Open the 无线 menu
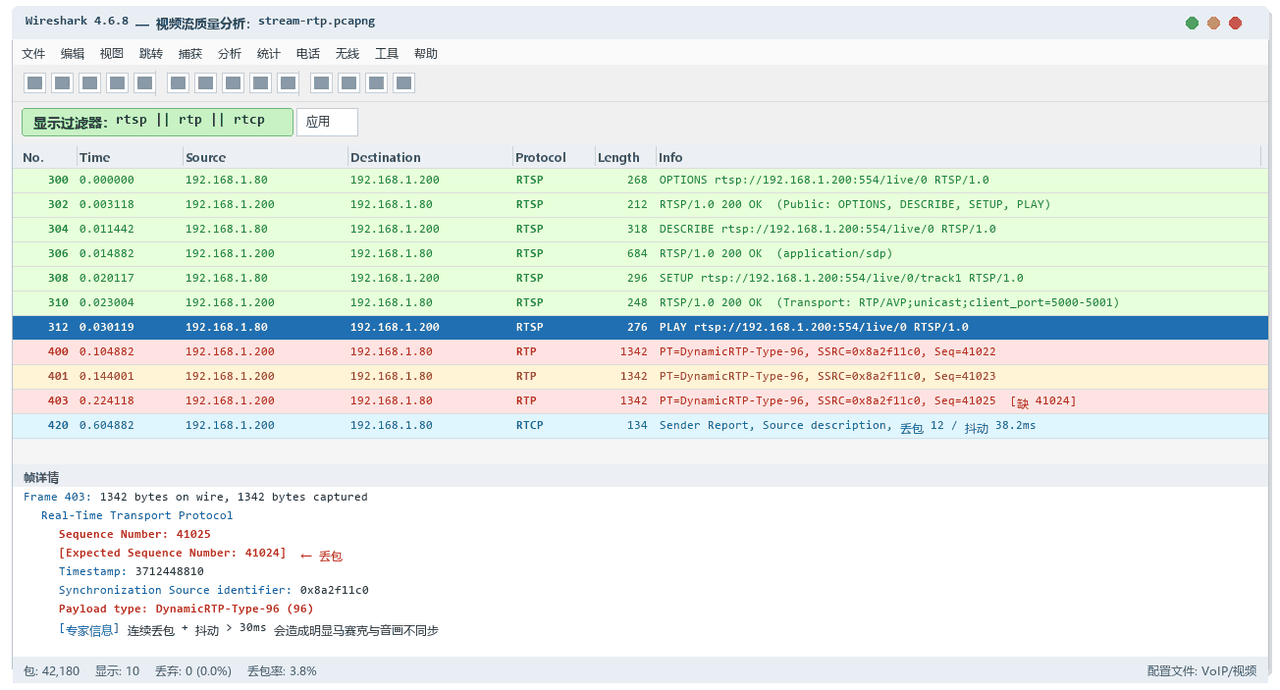 [347, 54]
